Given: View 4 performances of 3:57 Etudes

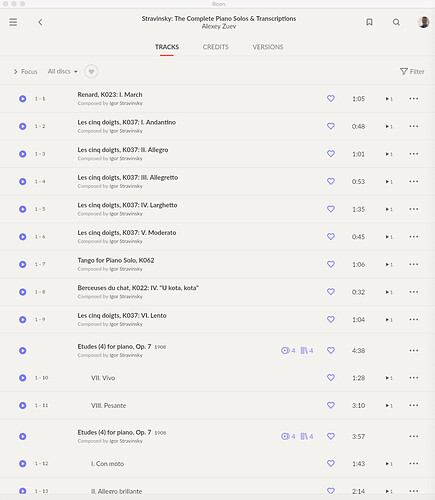Looking at the screenshot, I should pyautogui.click(x=288, y=436).
